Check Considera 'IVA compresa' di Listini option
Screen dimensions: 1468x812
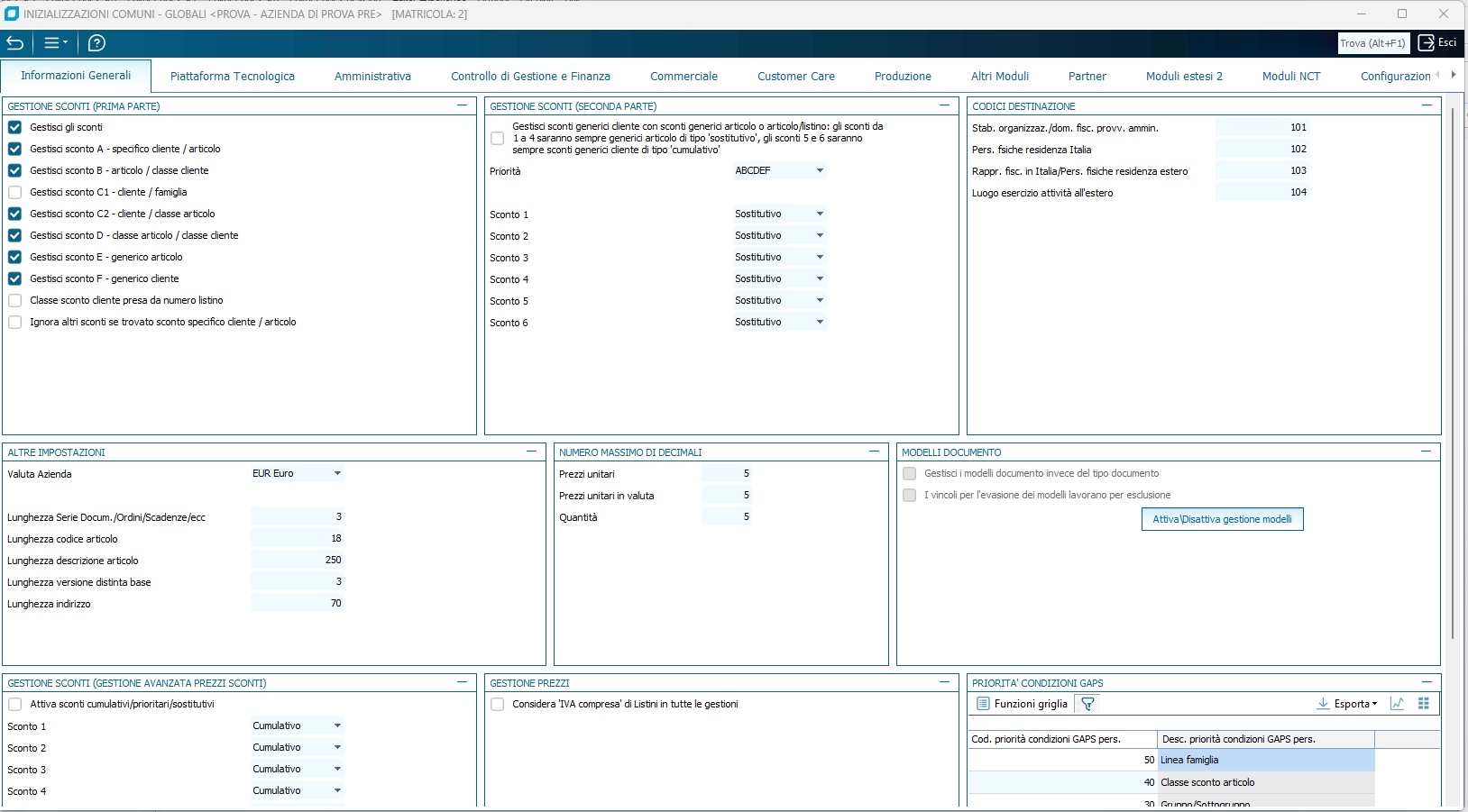498,704
